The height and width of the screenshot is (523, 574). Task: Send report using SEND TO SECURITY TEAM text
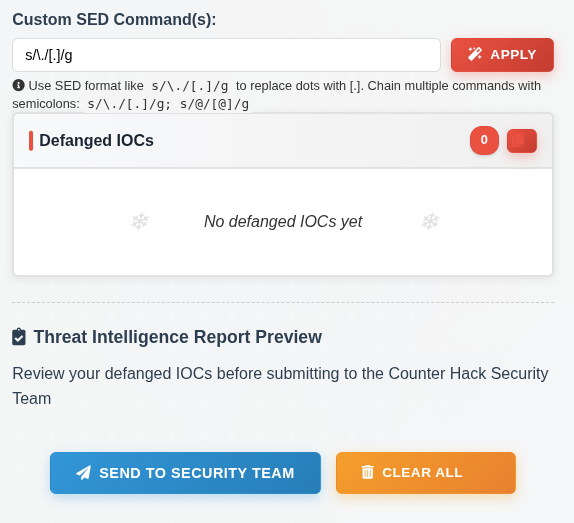[x=197, y=473]
